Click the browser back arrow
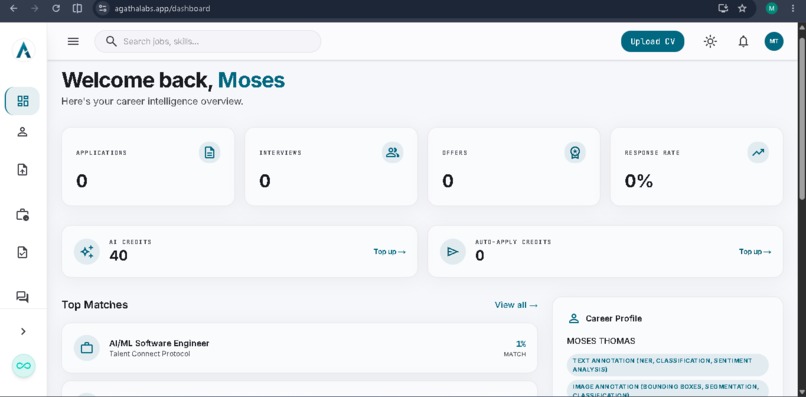Image resolution: width=806 pixels, height=397 pixels. [x=14, y=8]
